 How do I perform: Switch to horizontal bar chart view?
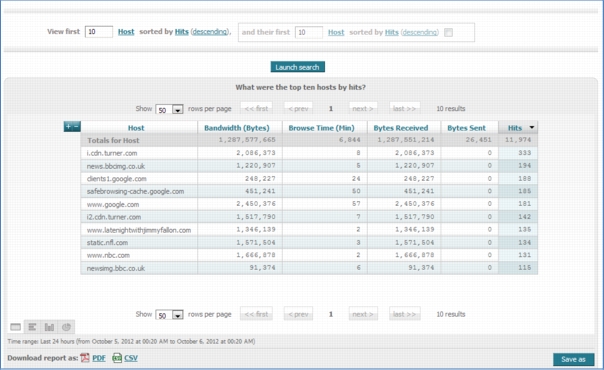point(32,327)
